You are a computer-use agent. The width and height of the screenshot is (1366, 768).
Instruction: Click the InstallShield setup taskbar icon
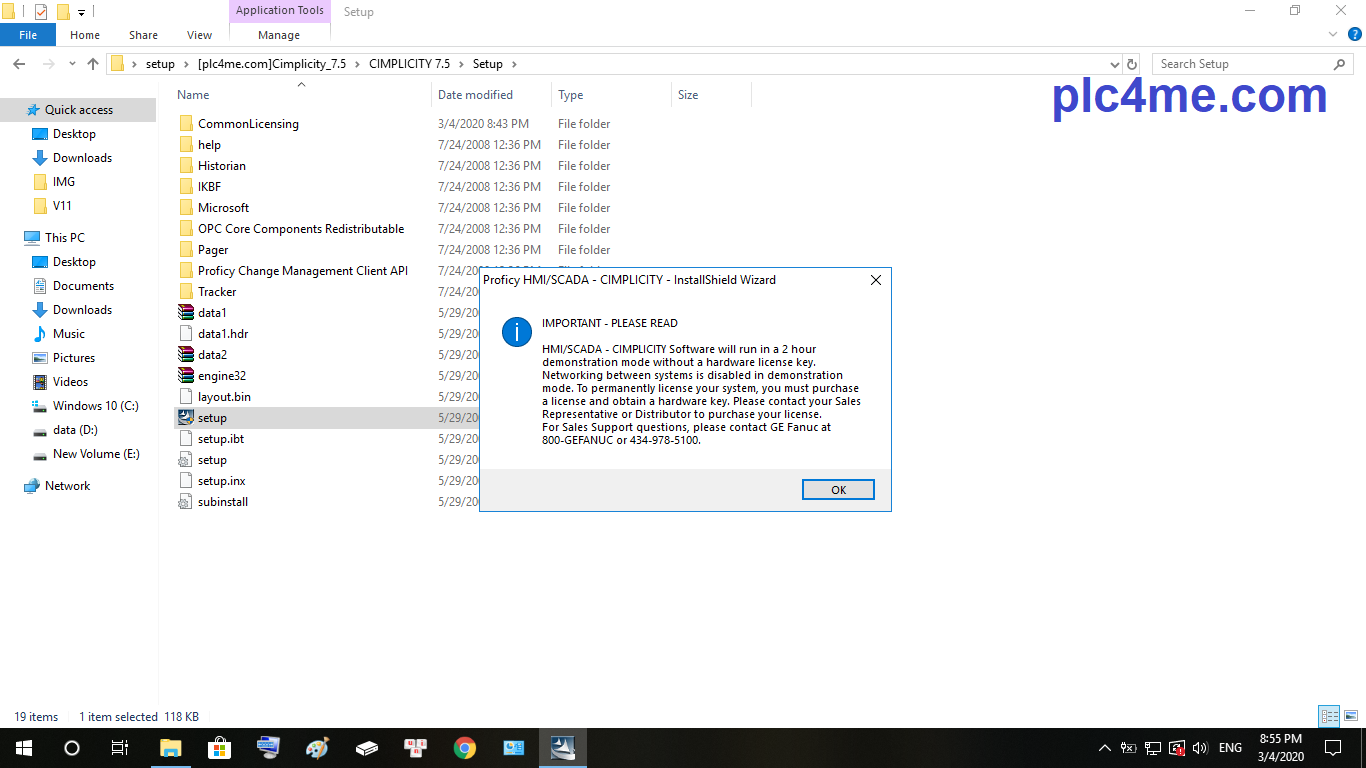(563, 748)
